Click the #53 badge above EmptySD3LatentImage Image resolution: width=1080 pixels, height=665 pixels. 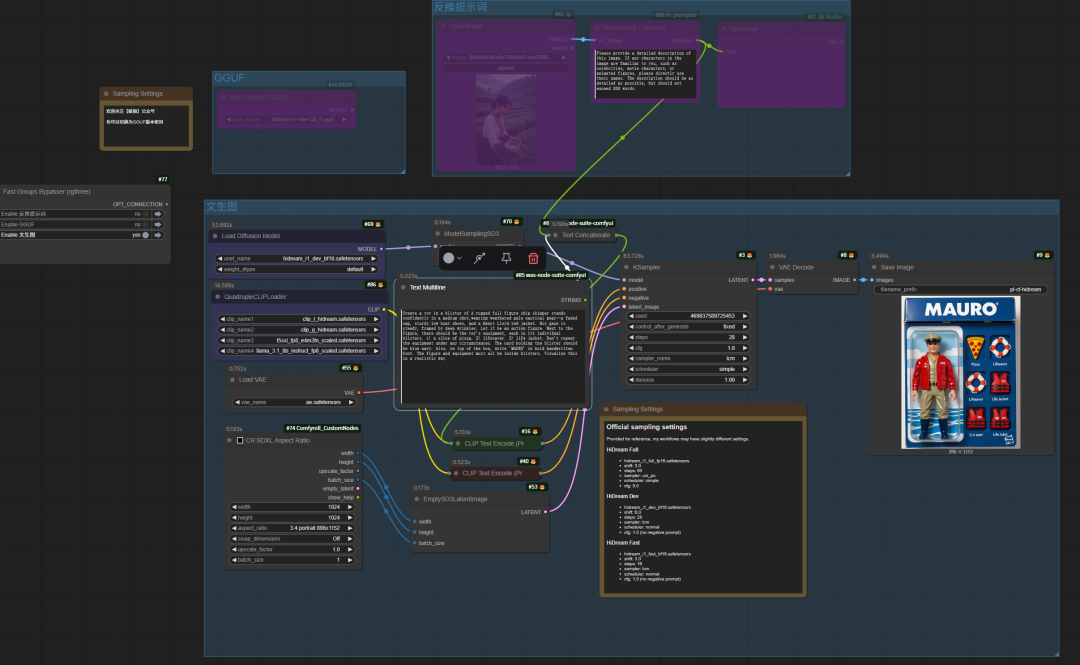point(537,487)
